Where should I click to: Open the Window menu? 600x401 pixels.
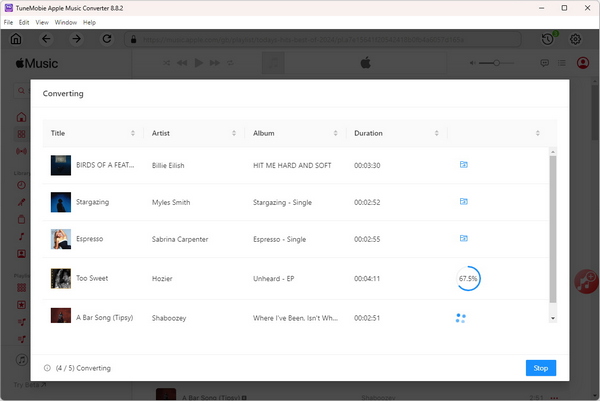(66, 22)
